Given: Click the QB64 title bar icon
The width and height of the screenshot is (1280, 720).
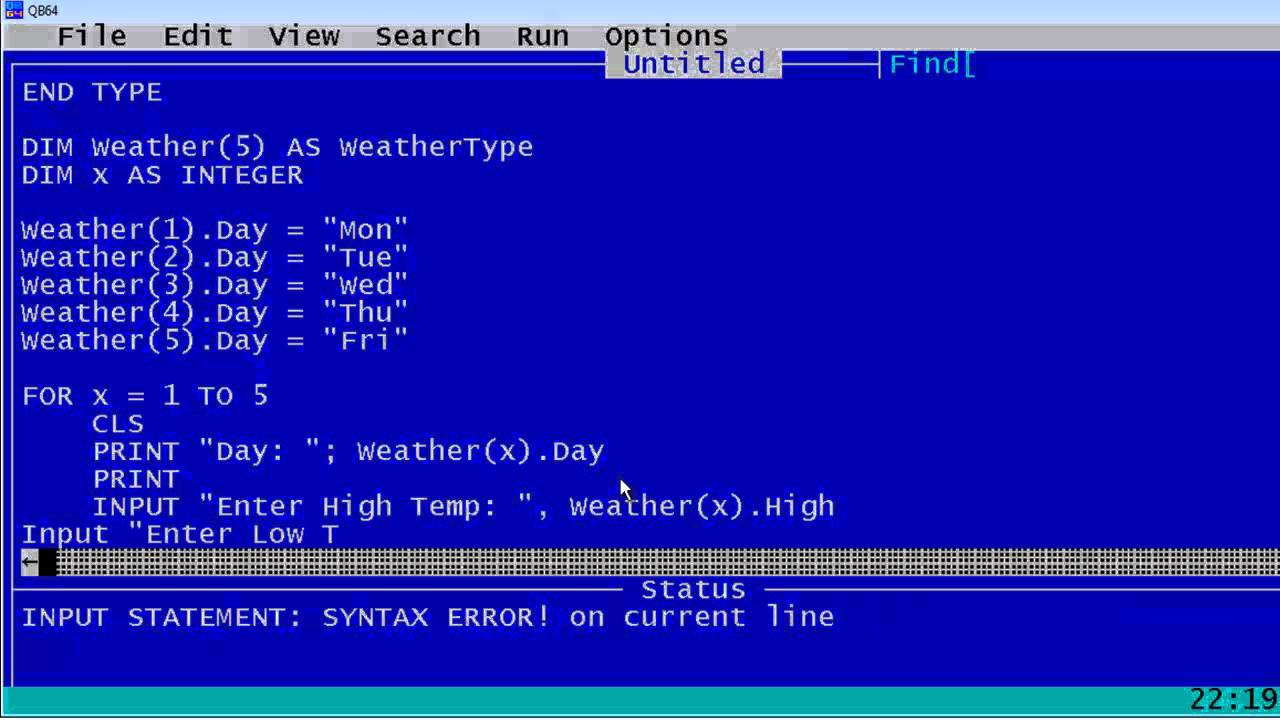Looking at the screenshot, I should (13, 10).
